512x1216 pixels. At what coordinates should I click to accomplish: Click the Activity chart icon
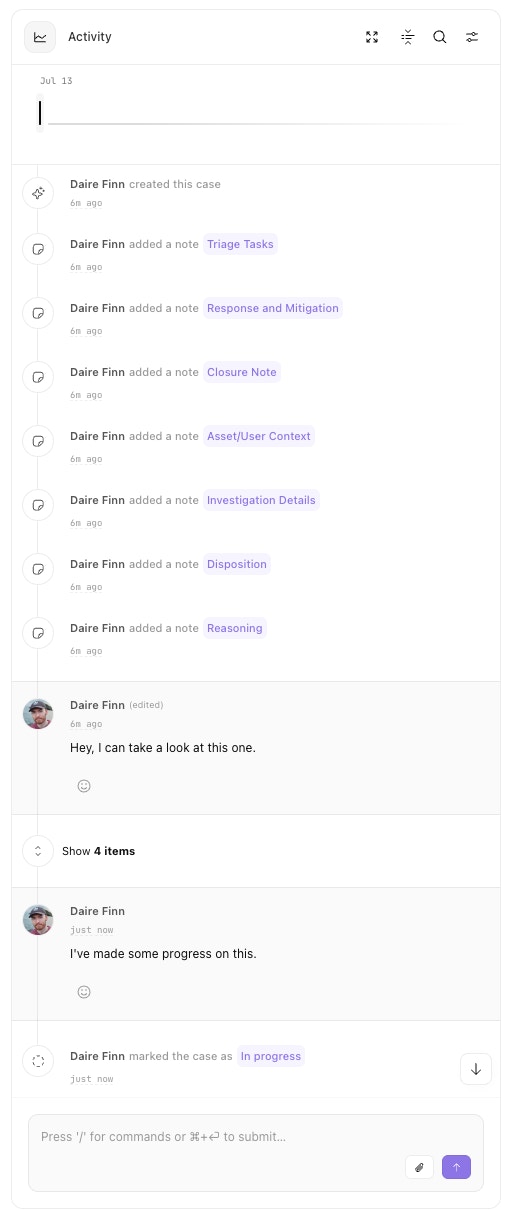40,37
